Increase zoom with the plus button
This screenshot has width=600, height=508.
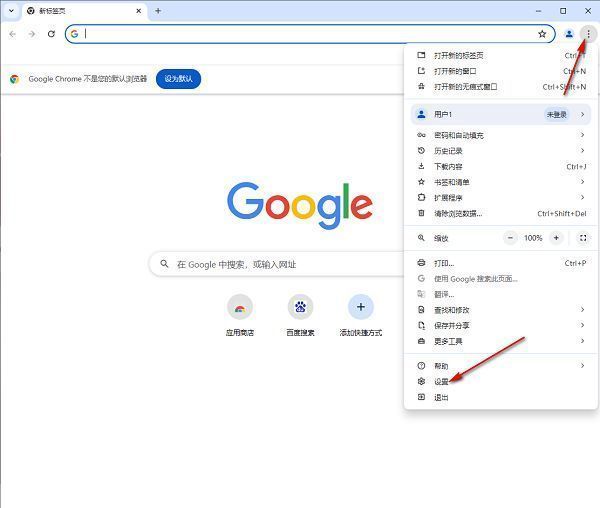[x=556, y=238]
